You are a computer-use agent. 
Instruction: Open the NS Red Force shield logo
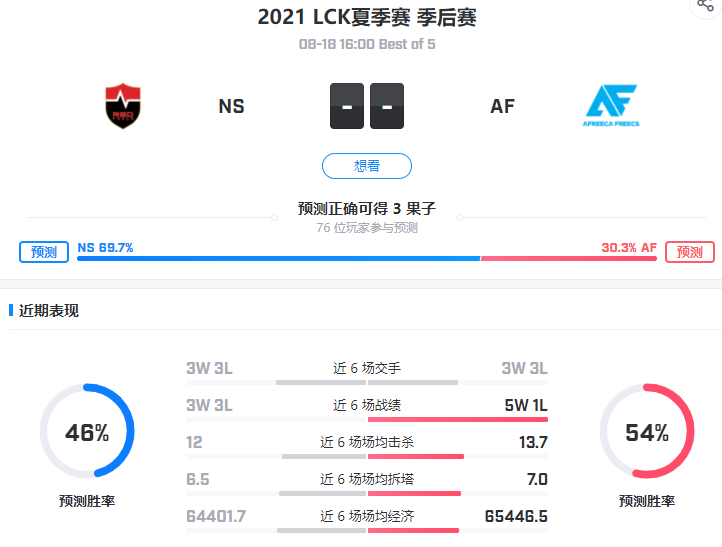(x=123, y=106)
